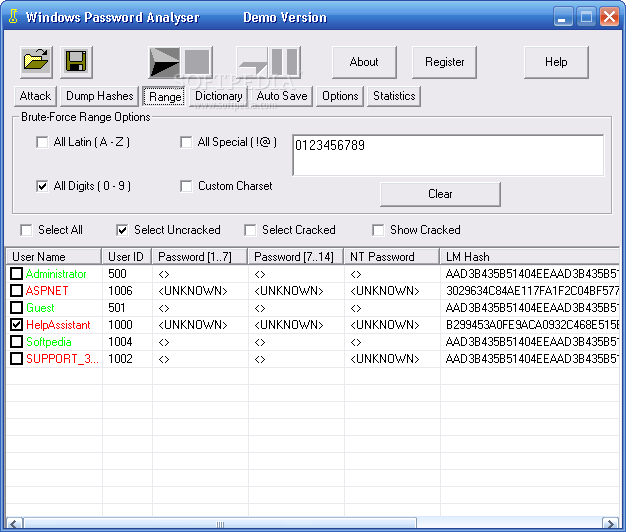Tick the Custom Charset checkbox
626x532 pixels.
click(x=186, y=186)
